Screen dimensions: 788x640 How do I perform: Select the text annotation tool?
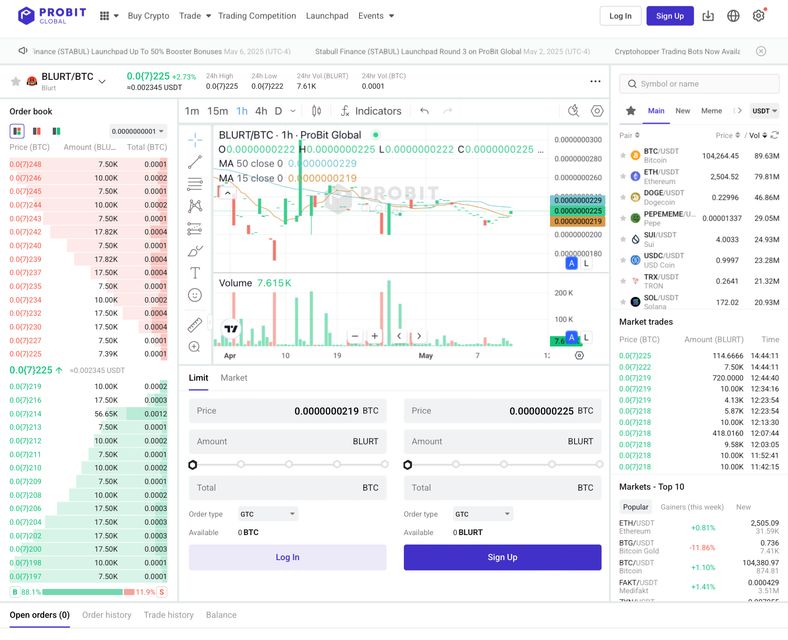coord(195,272)
